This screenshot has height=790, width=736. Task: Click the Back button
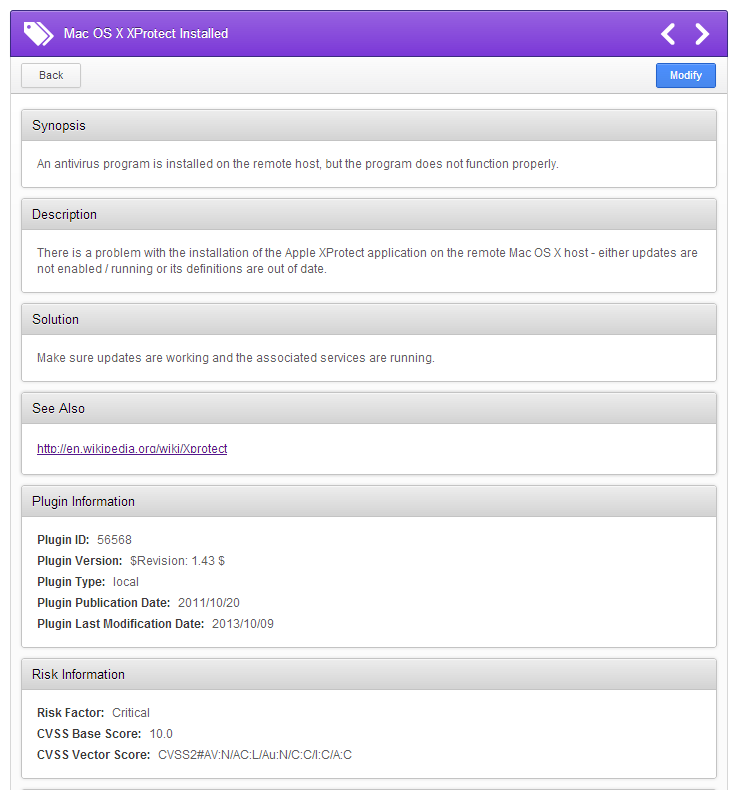(51, 76)
